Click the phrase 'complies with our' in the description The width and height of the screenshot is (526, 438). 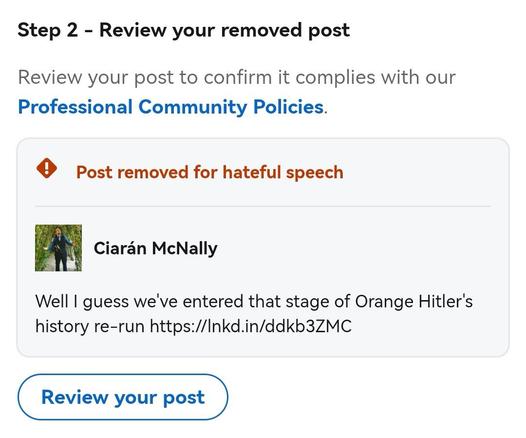point(375,78)
